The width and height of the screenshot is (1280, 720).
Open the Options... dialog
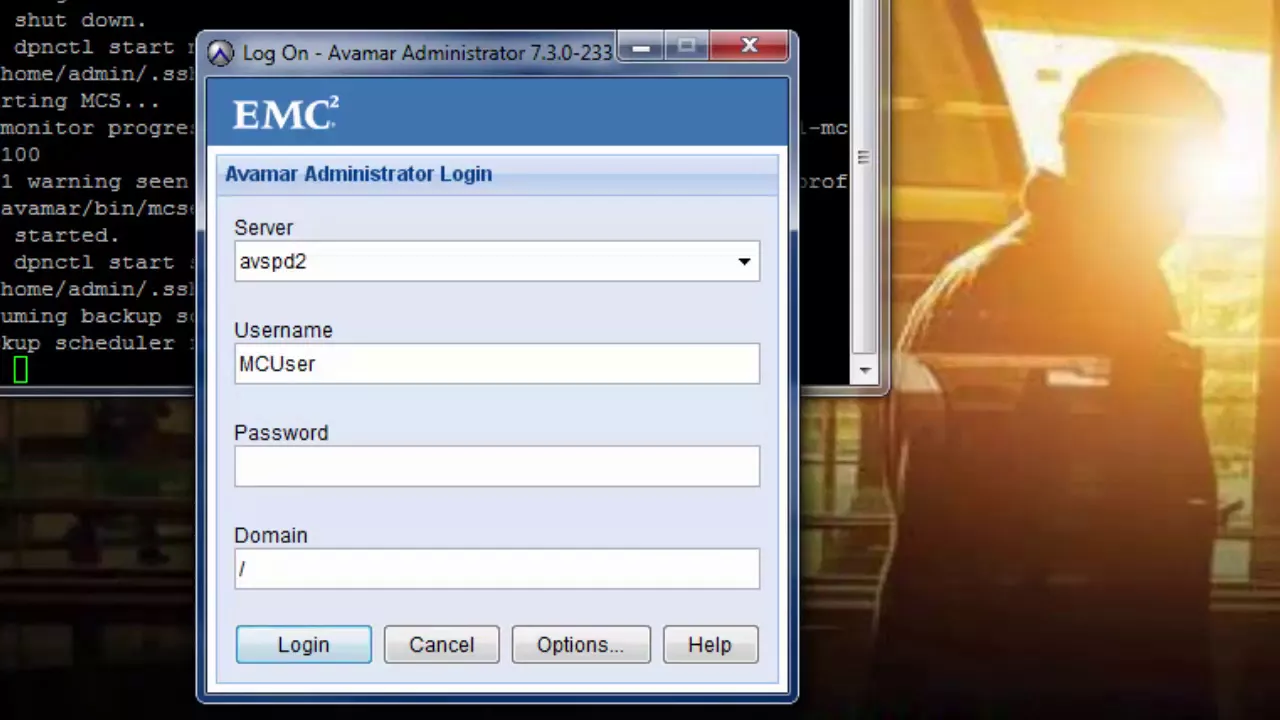pos(580,645)
